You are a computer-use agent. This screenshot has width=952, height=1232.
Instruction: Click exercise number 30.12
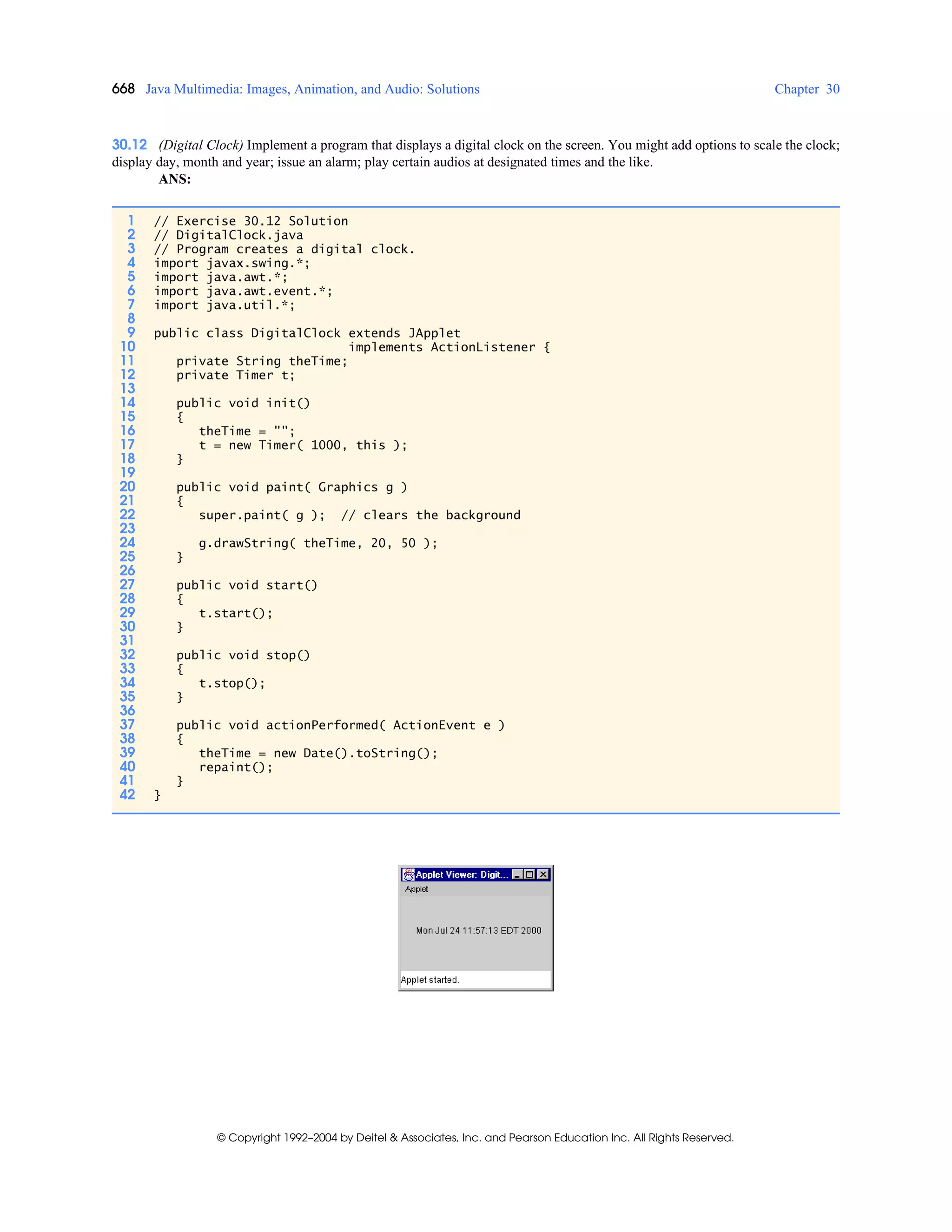click(129, 145)
